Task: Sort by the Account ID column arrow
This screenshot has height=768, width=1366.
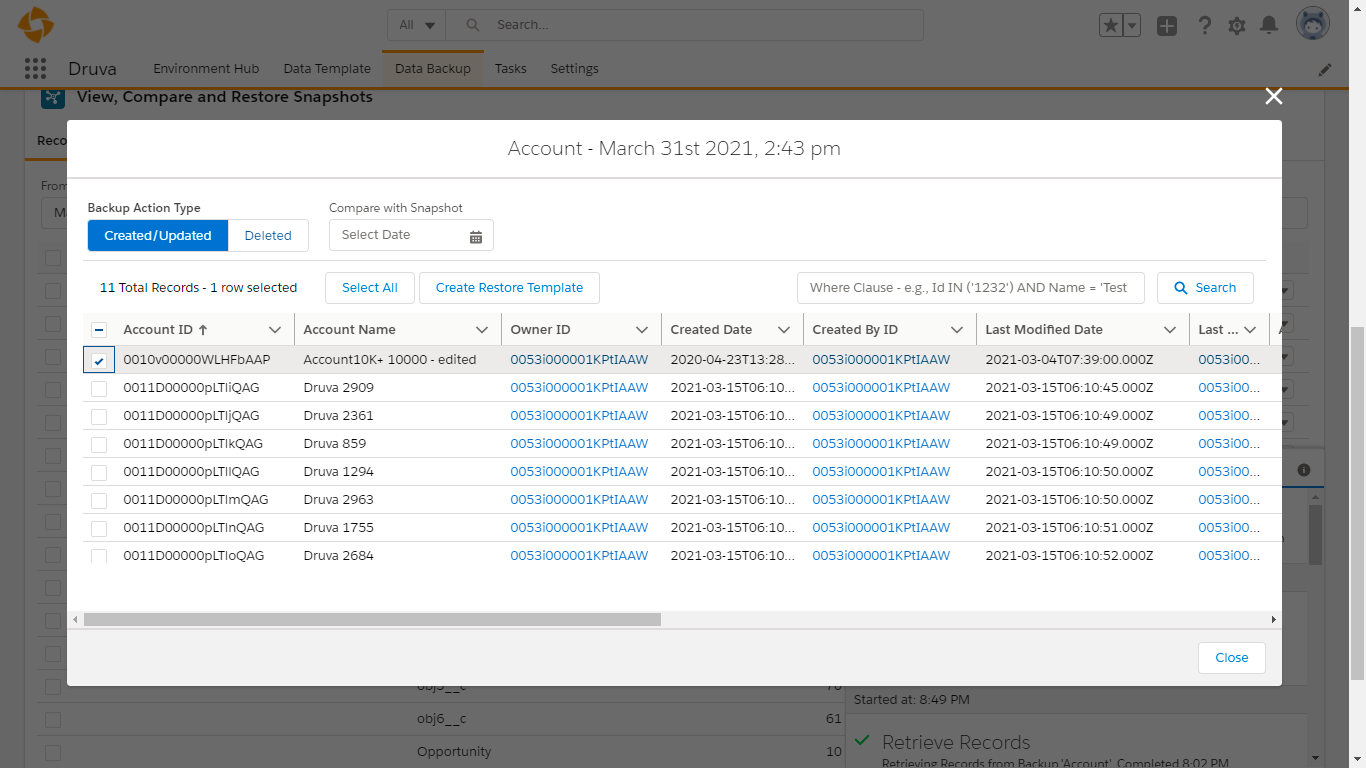Action: 203,329
